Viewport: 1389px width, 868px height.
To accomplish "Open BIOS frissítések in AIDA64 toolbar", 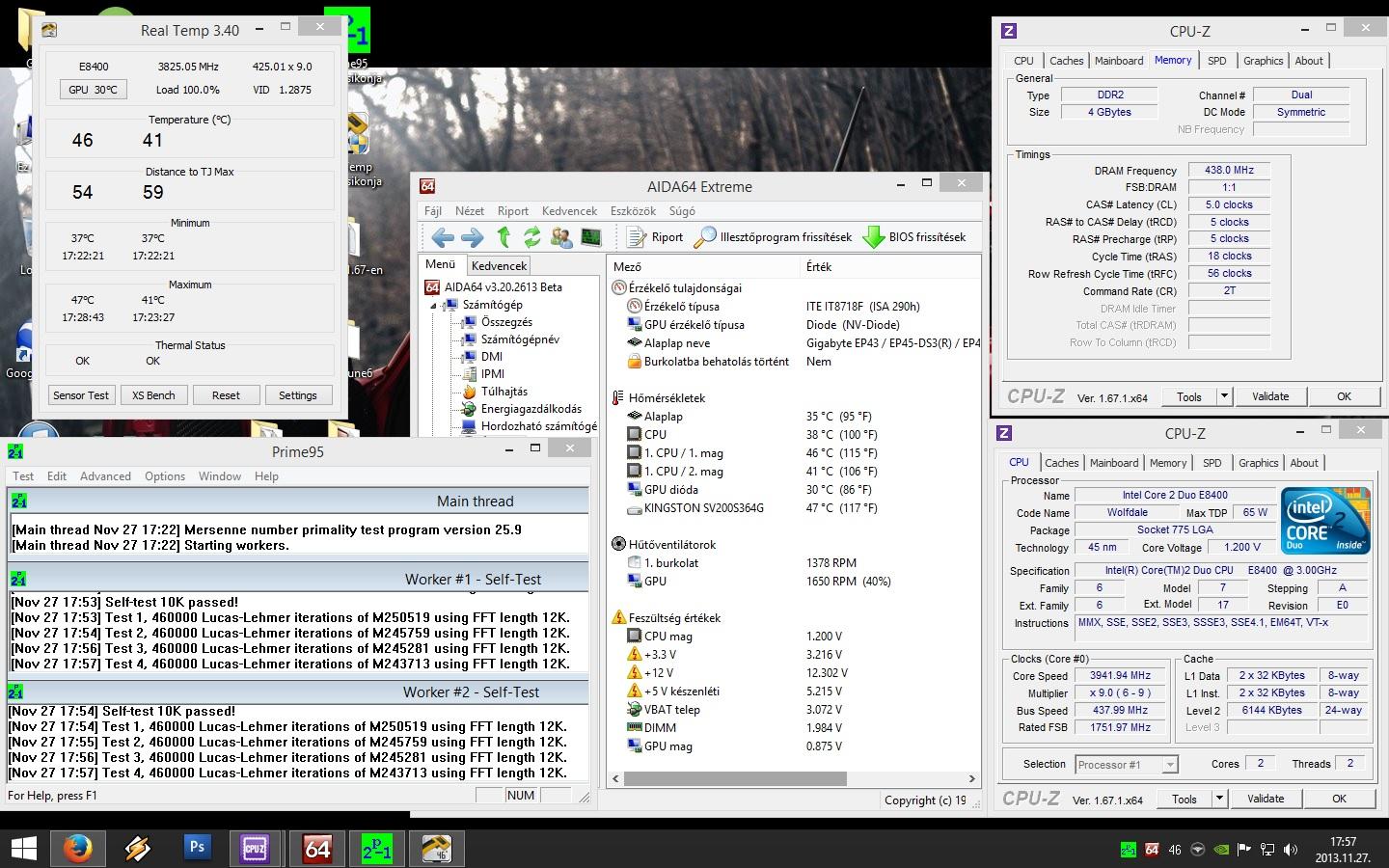I will pos(914,237).
